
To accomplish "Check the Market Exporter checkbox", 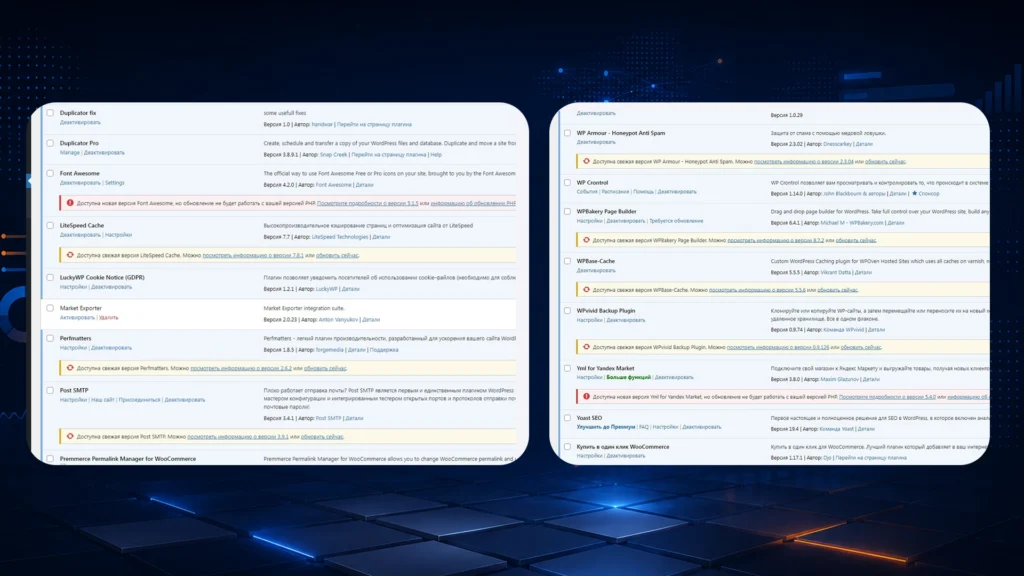I will [50, 308].
